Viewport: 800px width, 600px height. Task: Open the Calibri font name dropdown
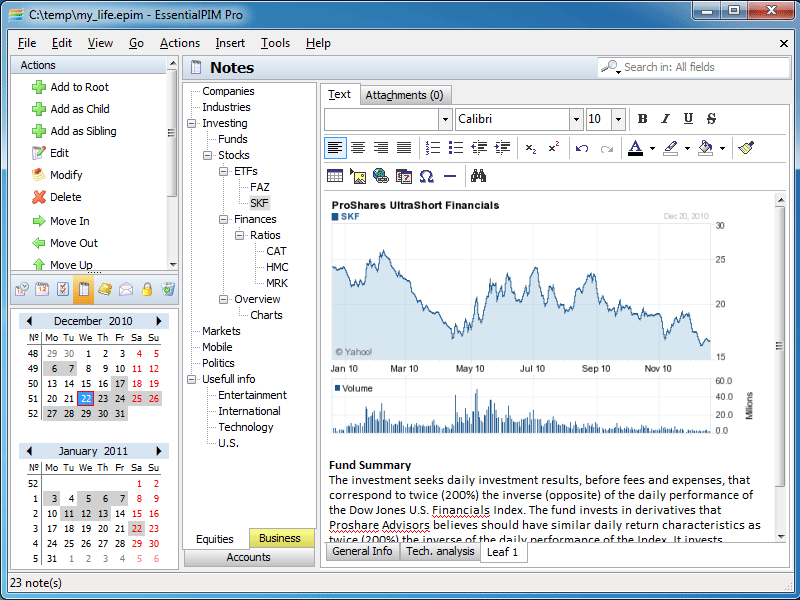(576, 119)
